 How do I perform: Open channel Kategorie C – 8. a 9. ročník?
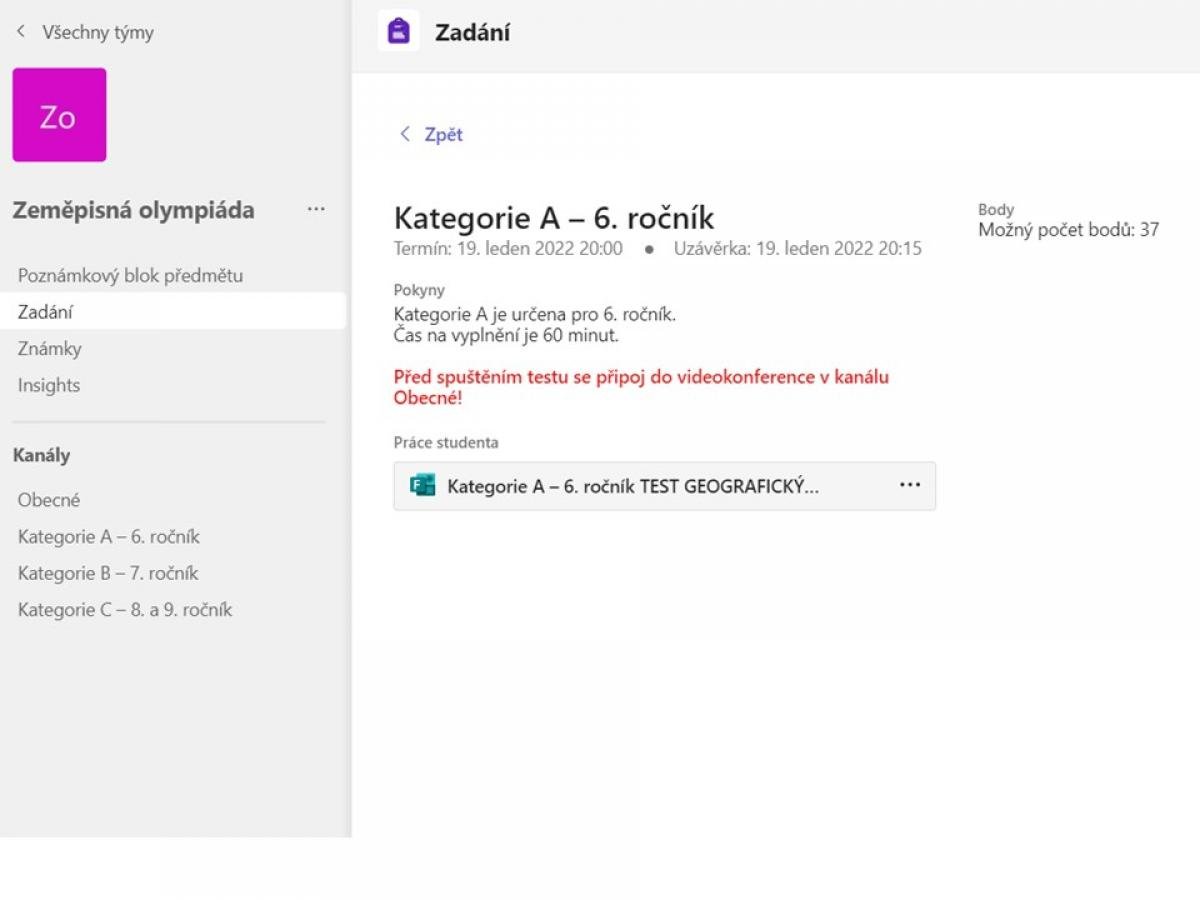point(124,610)
